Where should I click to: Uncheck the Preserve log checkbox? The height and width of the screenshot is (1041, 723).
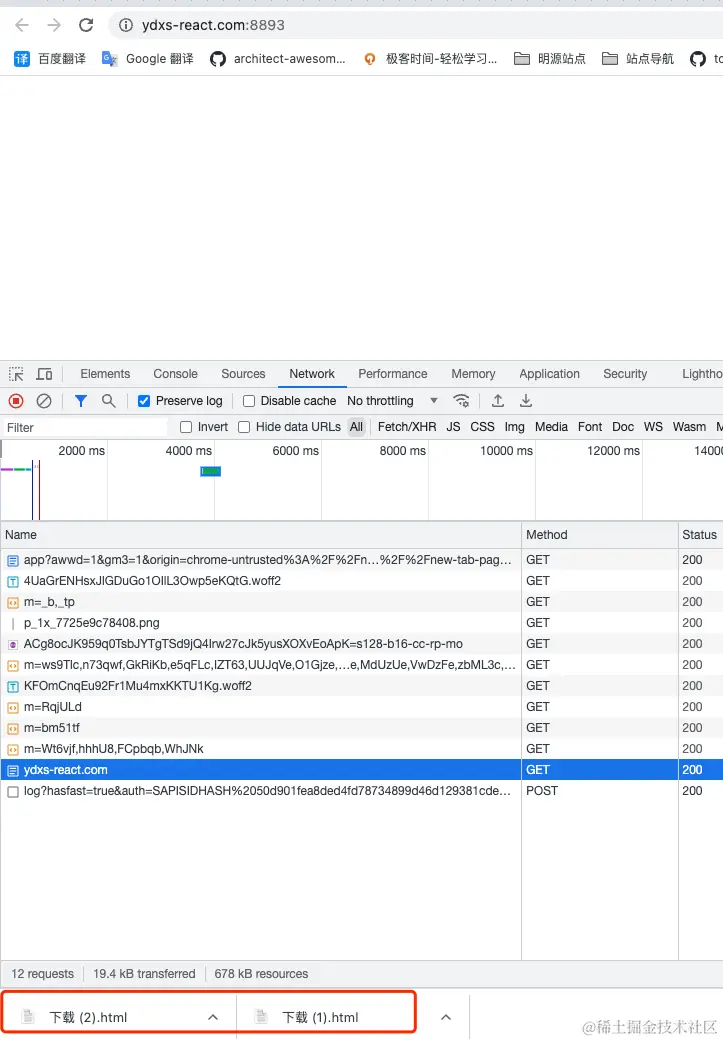[x=143, y=401]
